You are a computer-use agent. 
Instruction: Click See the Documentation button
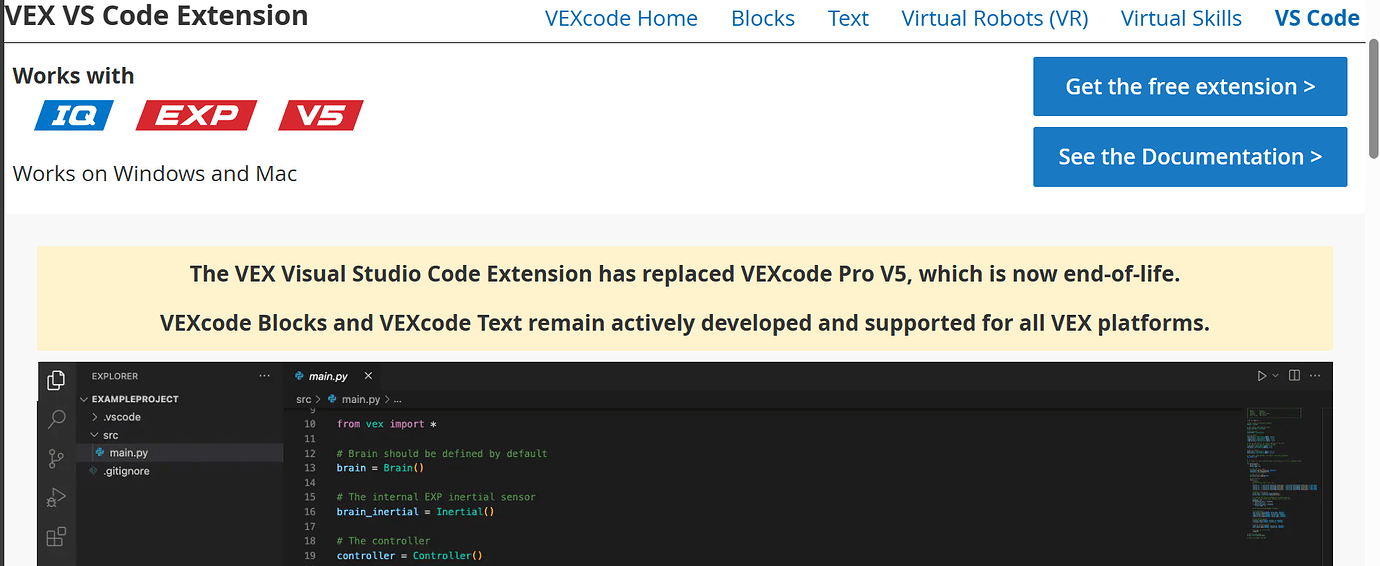coord(1190,157)
